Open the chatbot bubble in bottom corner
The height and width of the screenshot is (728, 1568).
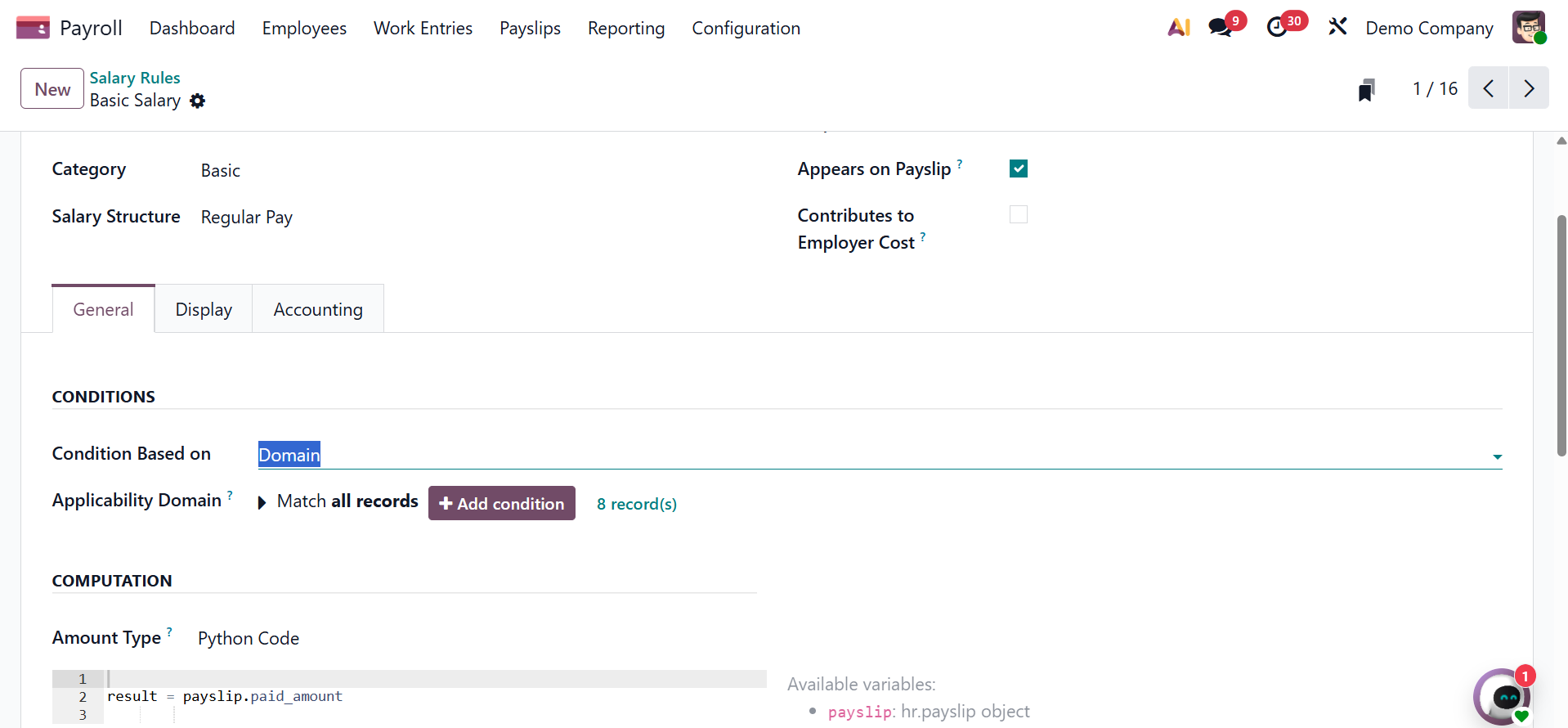[1504, 696]
